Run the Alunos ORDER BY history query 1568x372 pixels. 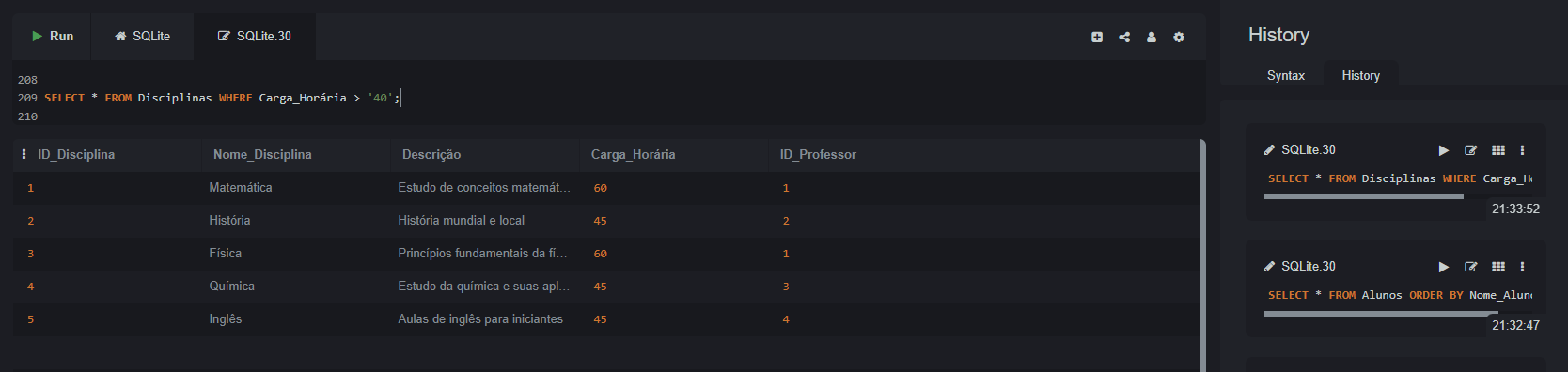(x=1444, y=267)
